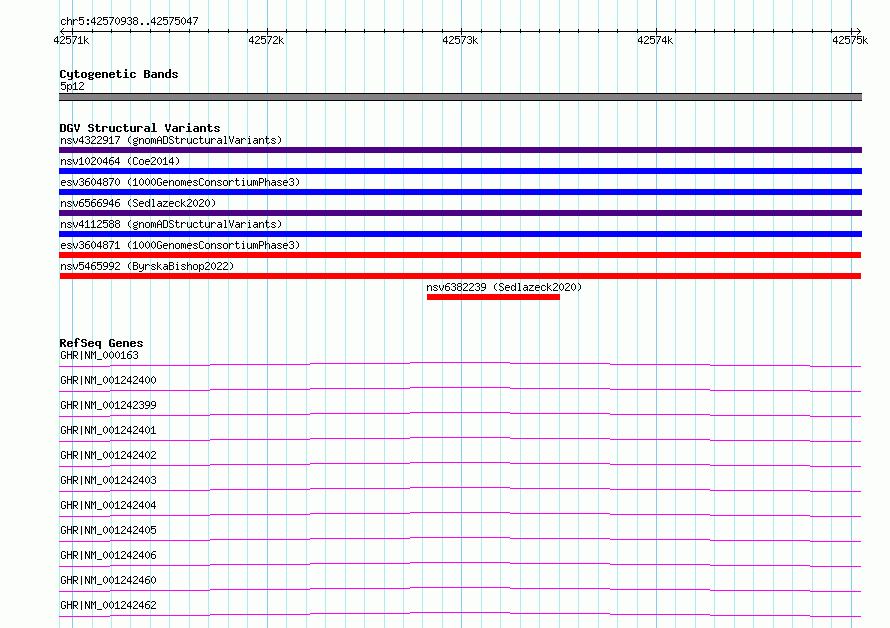Click the 42574k ruler tick label

pyautogui.click(x=655, y=40)
